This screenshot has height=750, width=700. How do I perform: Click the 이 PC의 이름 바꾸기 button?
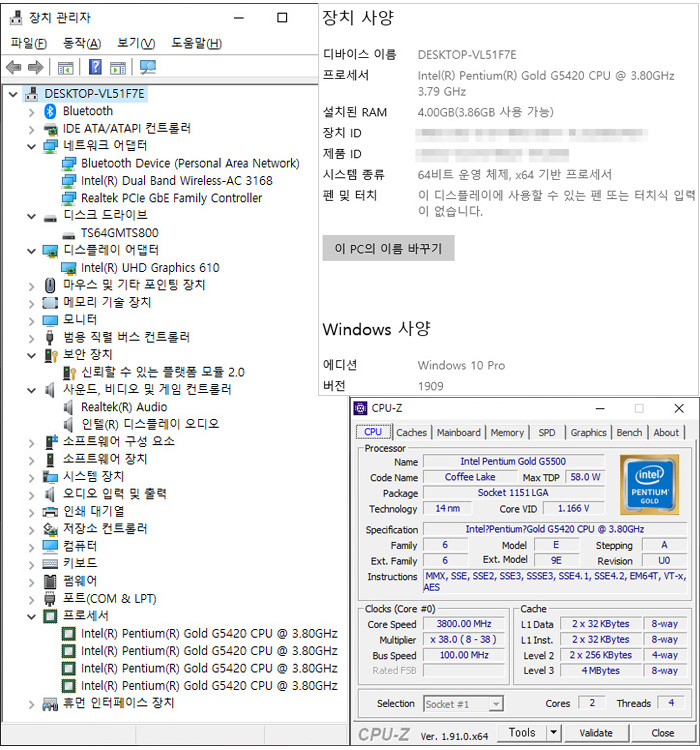388,248
